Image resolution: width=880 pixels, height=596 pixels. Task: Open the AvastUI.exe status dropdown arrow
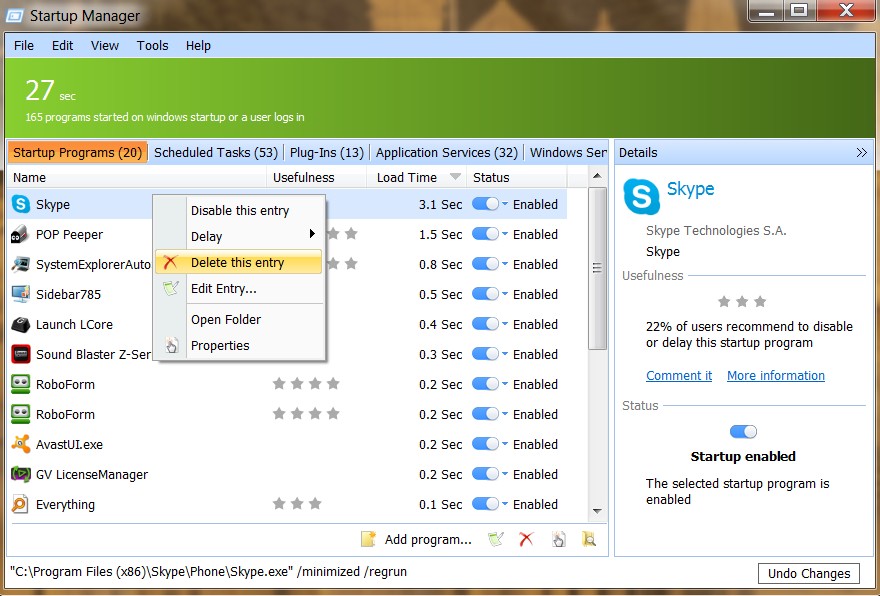505,444
